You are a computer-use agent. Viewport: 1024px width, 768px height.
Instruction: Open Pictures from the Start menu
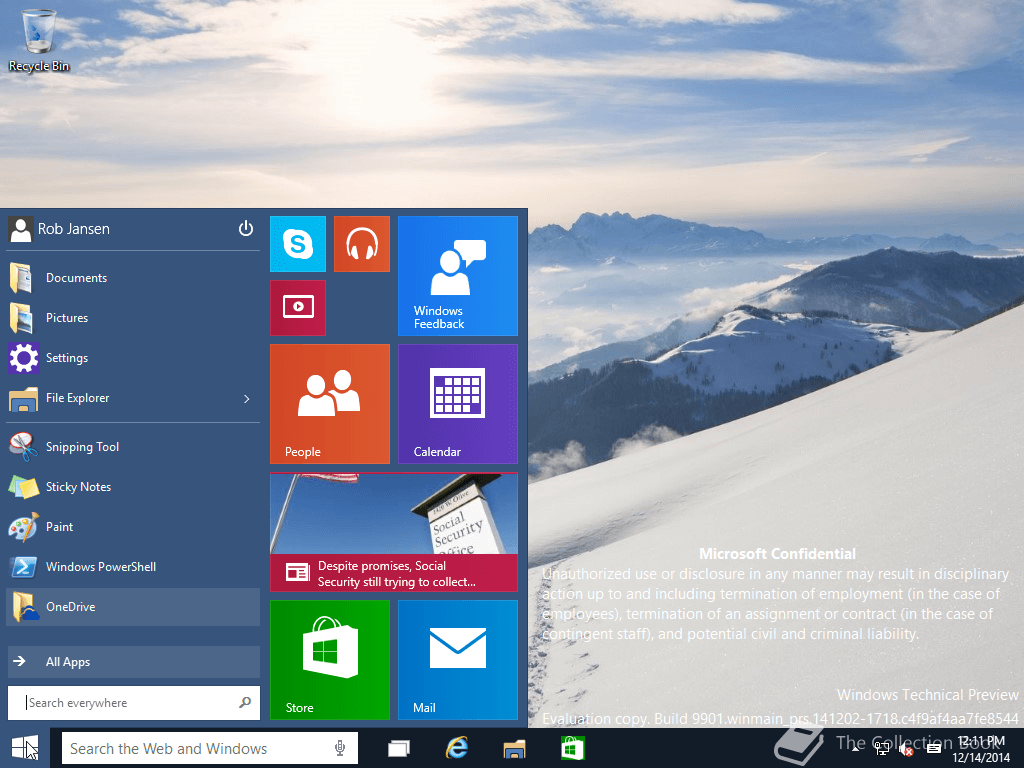tap(133, 318)
